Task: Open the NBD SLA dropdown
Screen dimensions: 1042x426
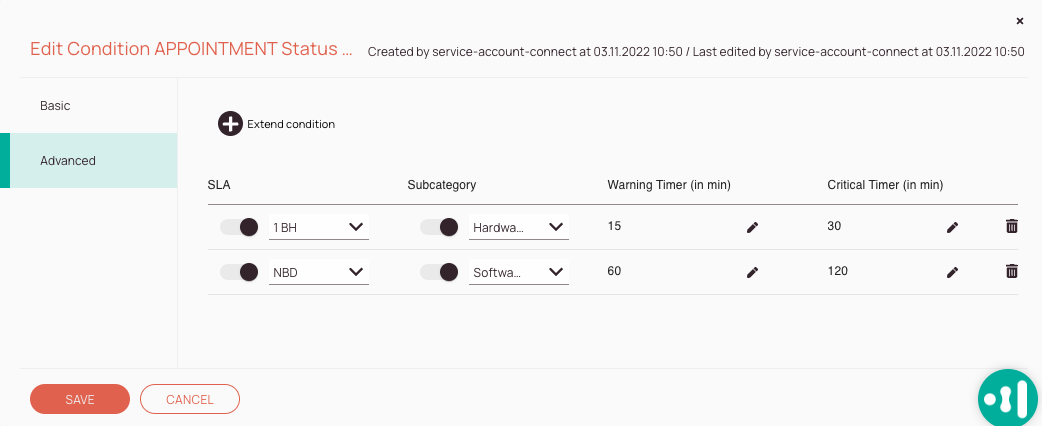Action: coord(319,272)
